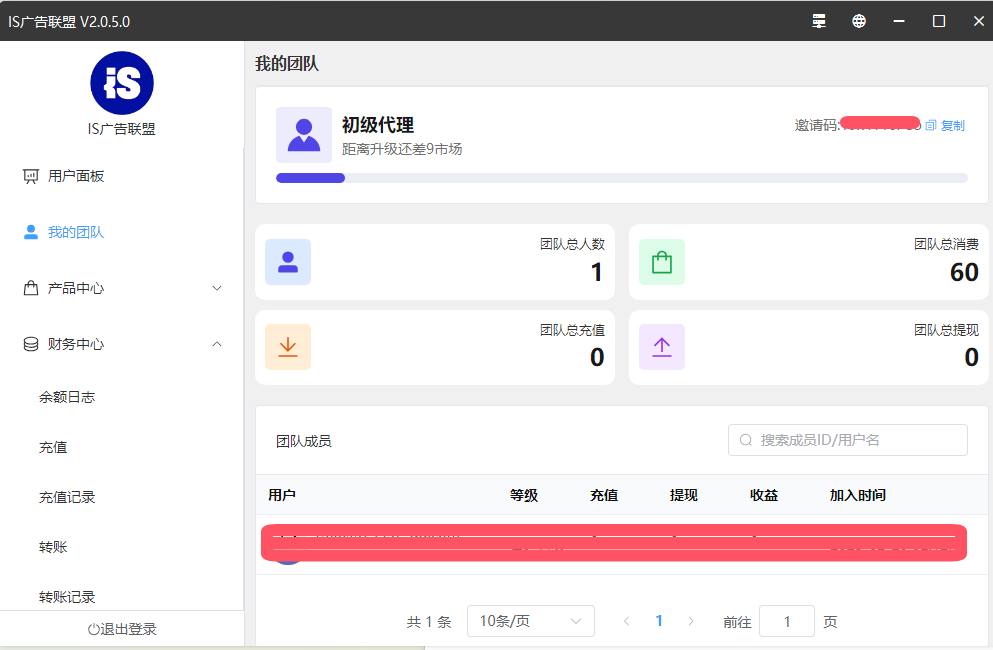The image size is (993, 650).
Task: Open the 余额日志 submenu item
Action: coord(67,397)
